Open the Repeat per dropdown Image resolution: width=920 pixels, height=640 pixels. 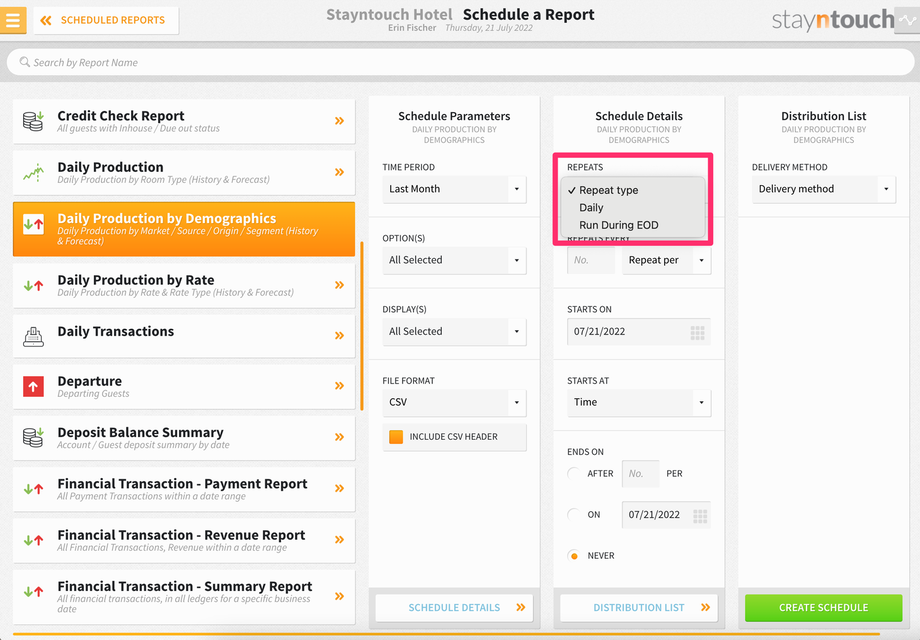pos(667,260)
